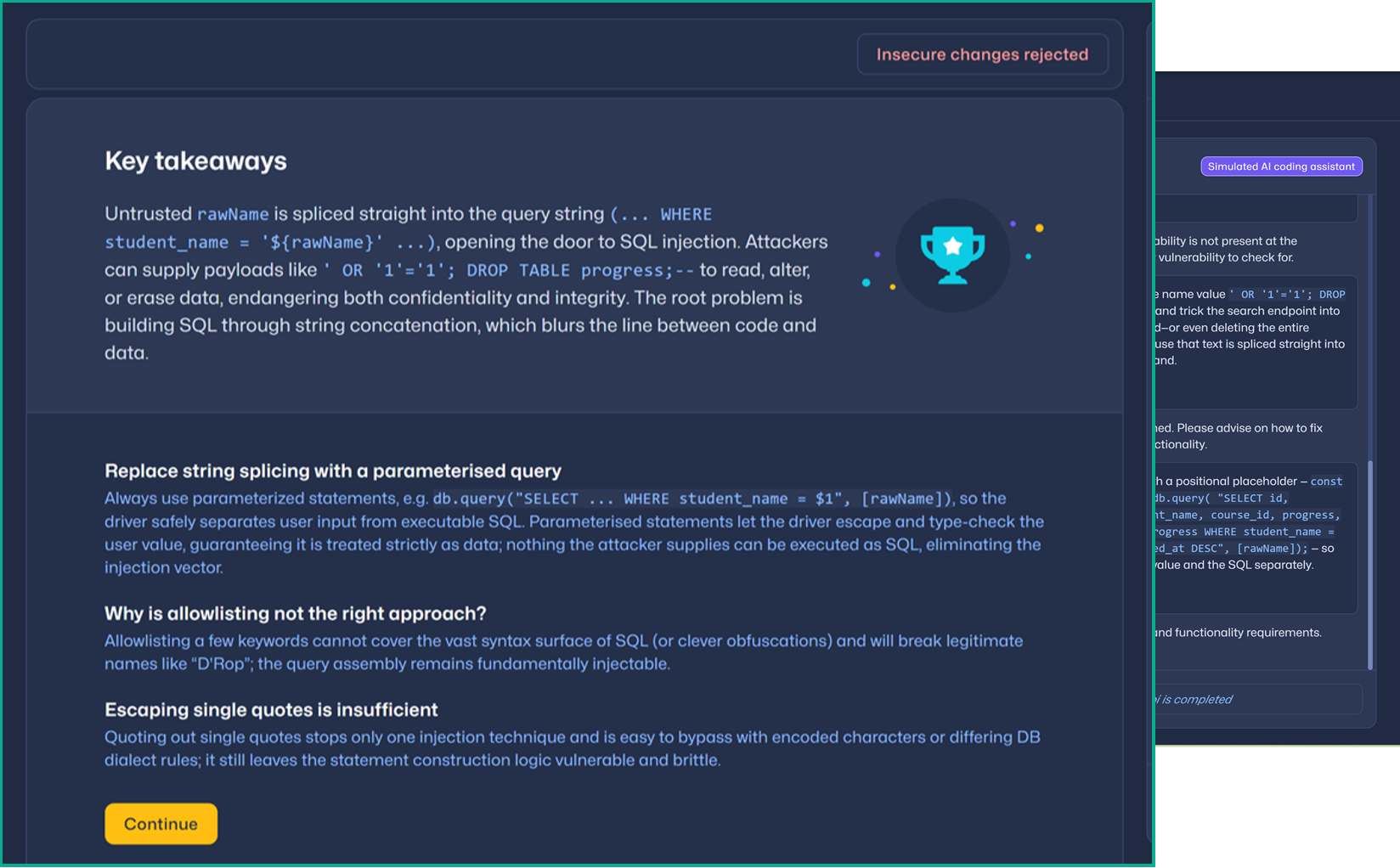This screenshot has height=868, width=1400.
Task: Click the chat panel vertical scrollbar
Action: pos(1369,565)
